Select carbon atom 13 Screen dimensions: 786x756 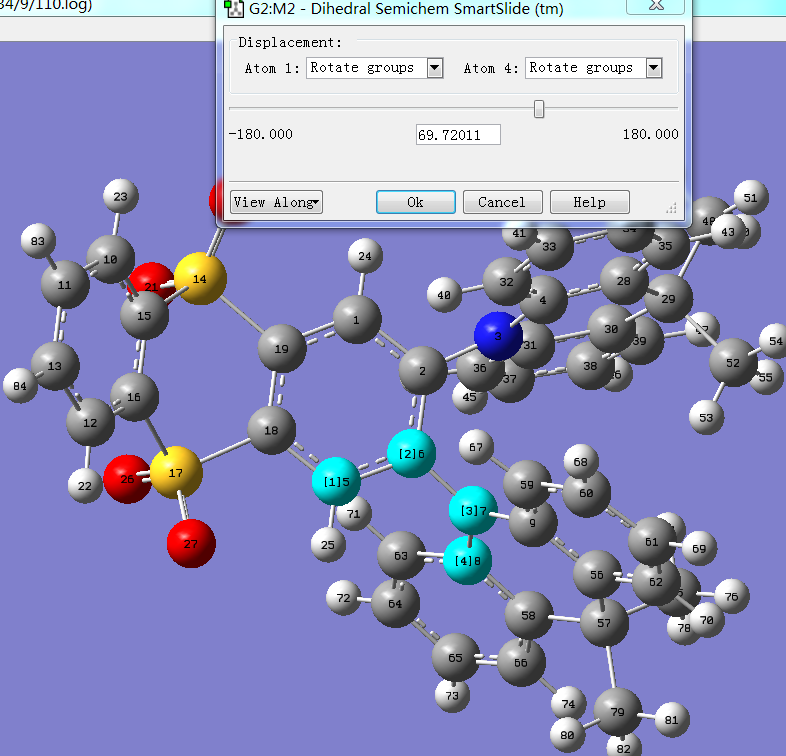pyautogui.click(x=55, y=366)
